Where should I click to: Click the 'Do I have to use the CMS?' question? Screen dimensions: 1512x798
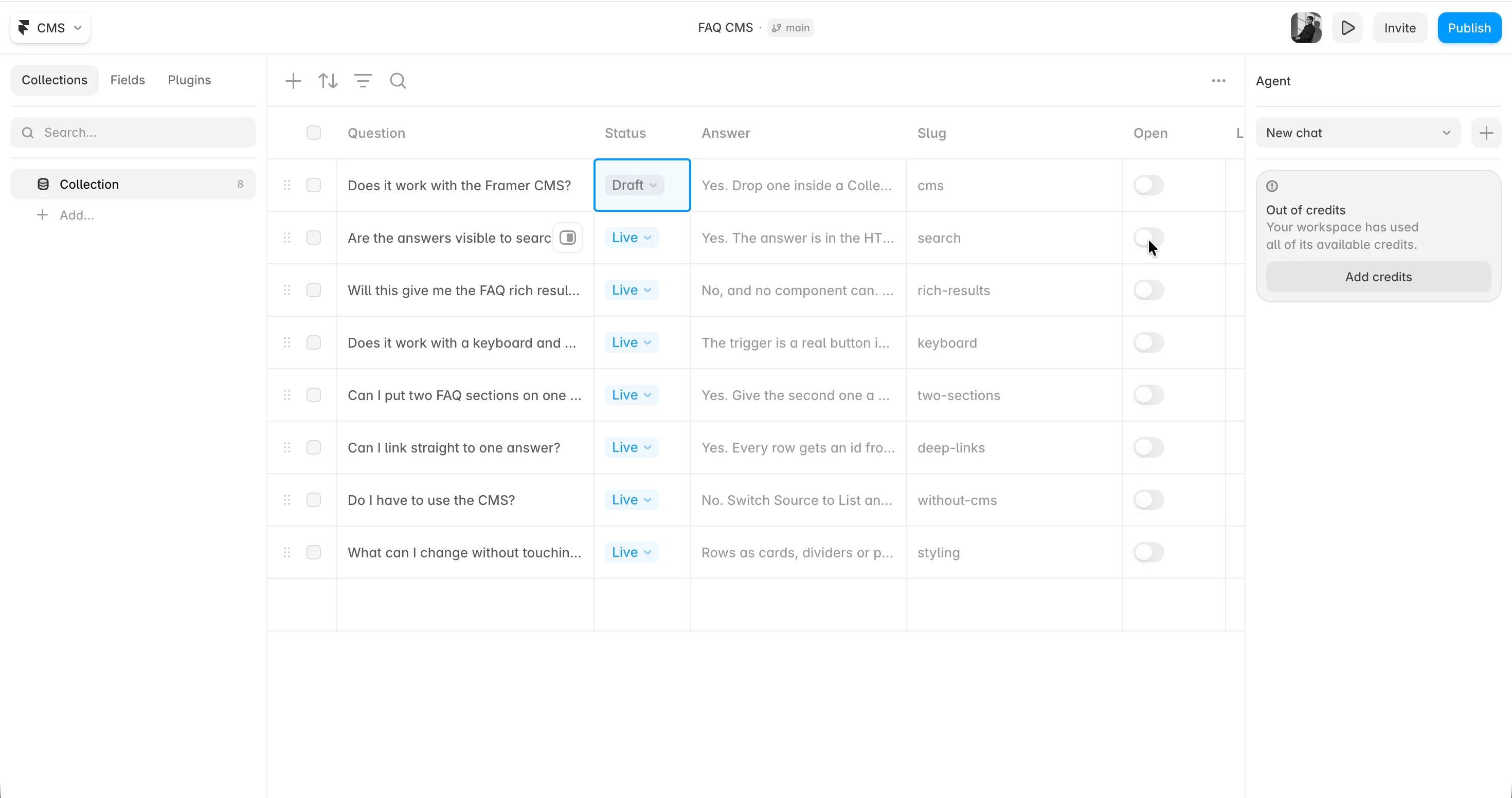pyautogui.click(x=431, y=500)
